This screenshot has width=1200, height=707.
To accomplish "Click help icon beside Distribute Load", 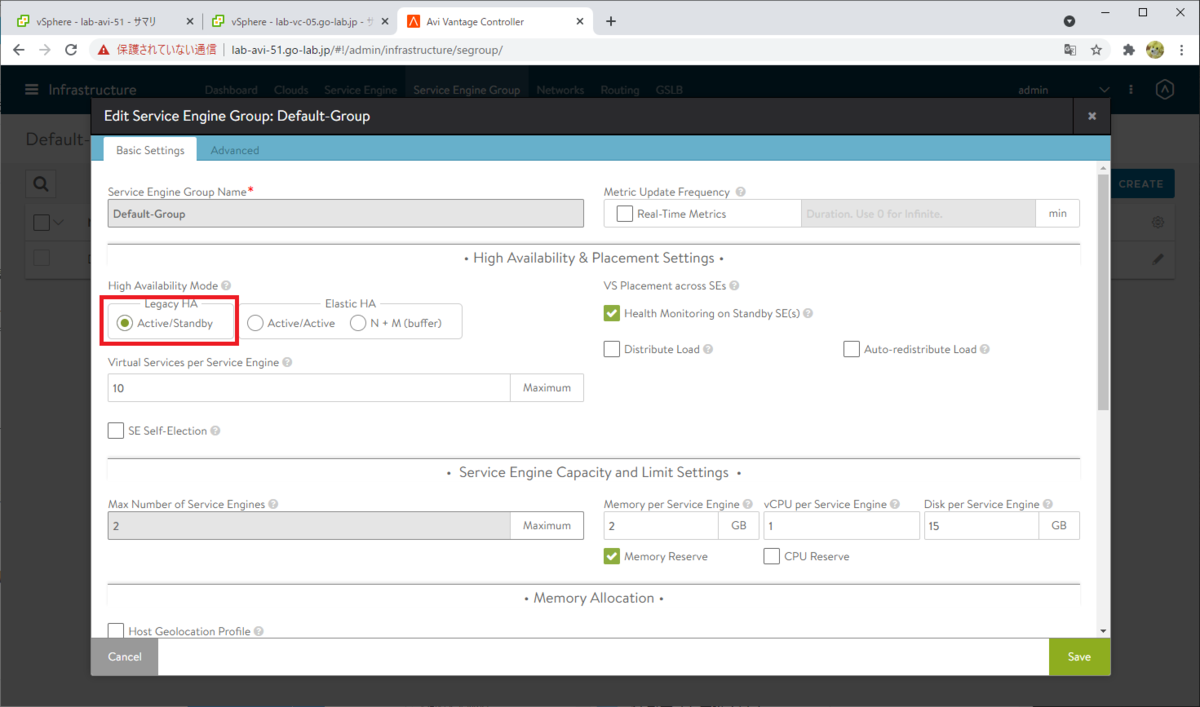I will (x=708, y=350).
